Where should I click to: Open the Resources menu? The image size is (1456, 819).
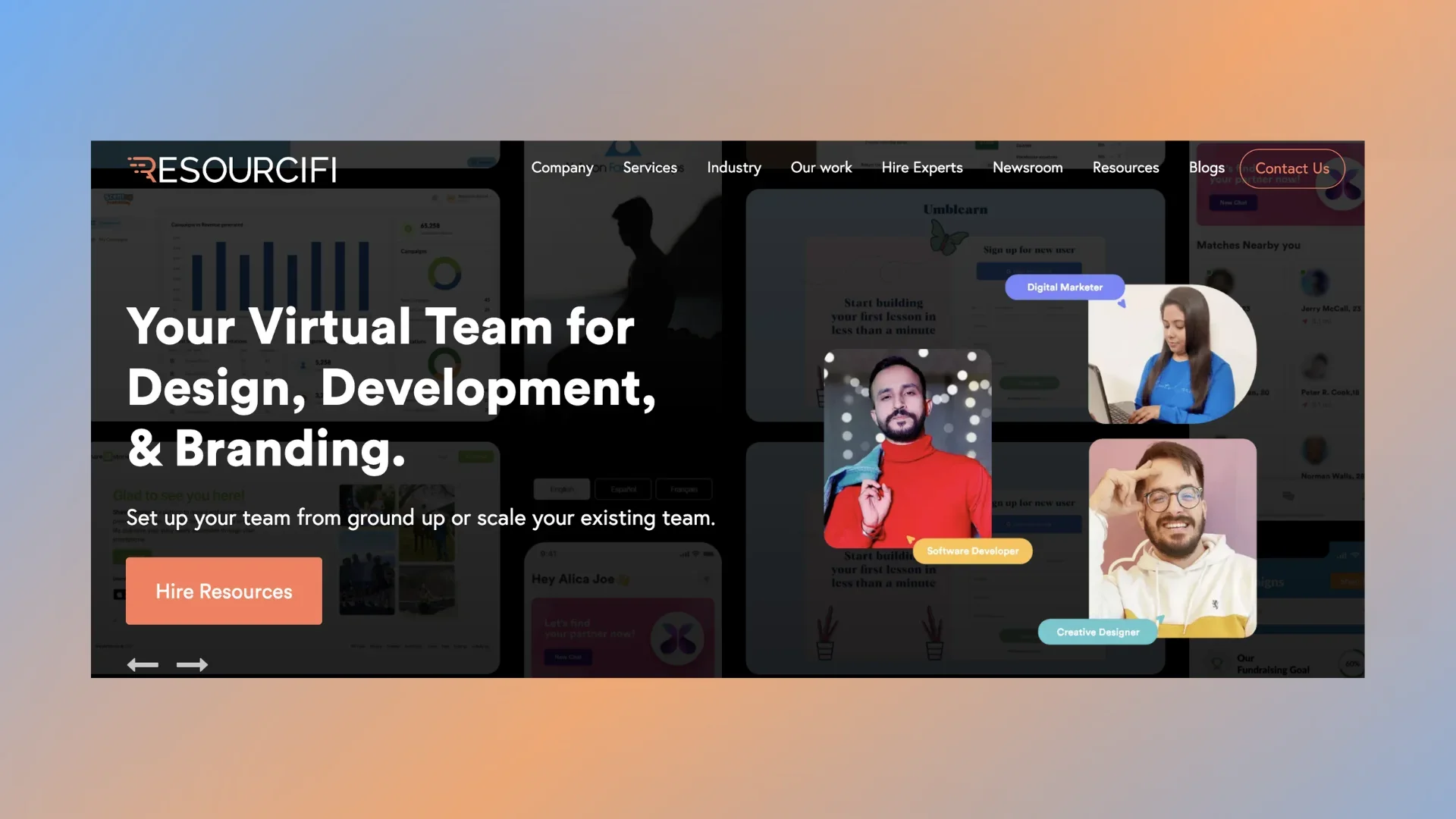click(x=1125, y=168)
